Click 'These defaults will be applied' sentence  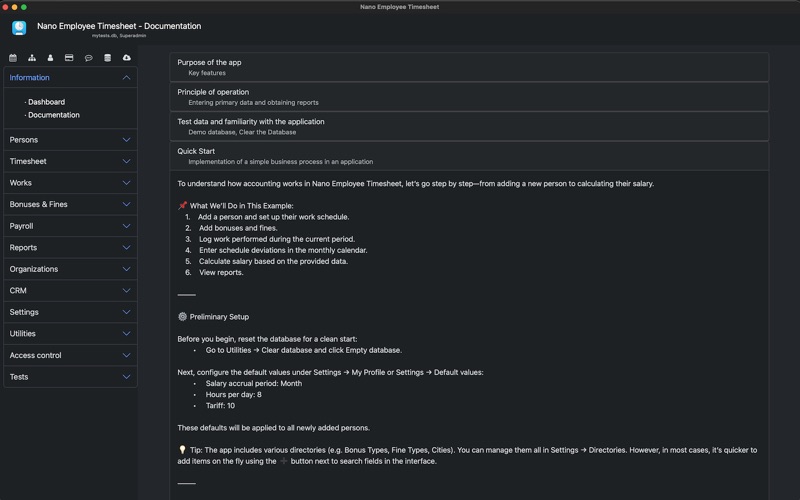point(273,428)
